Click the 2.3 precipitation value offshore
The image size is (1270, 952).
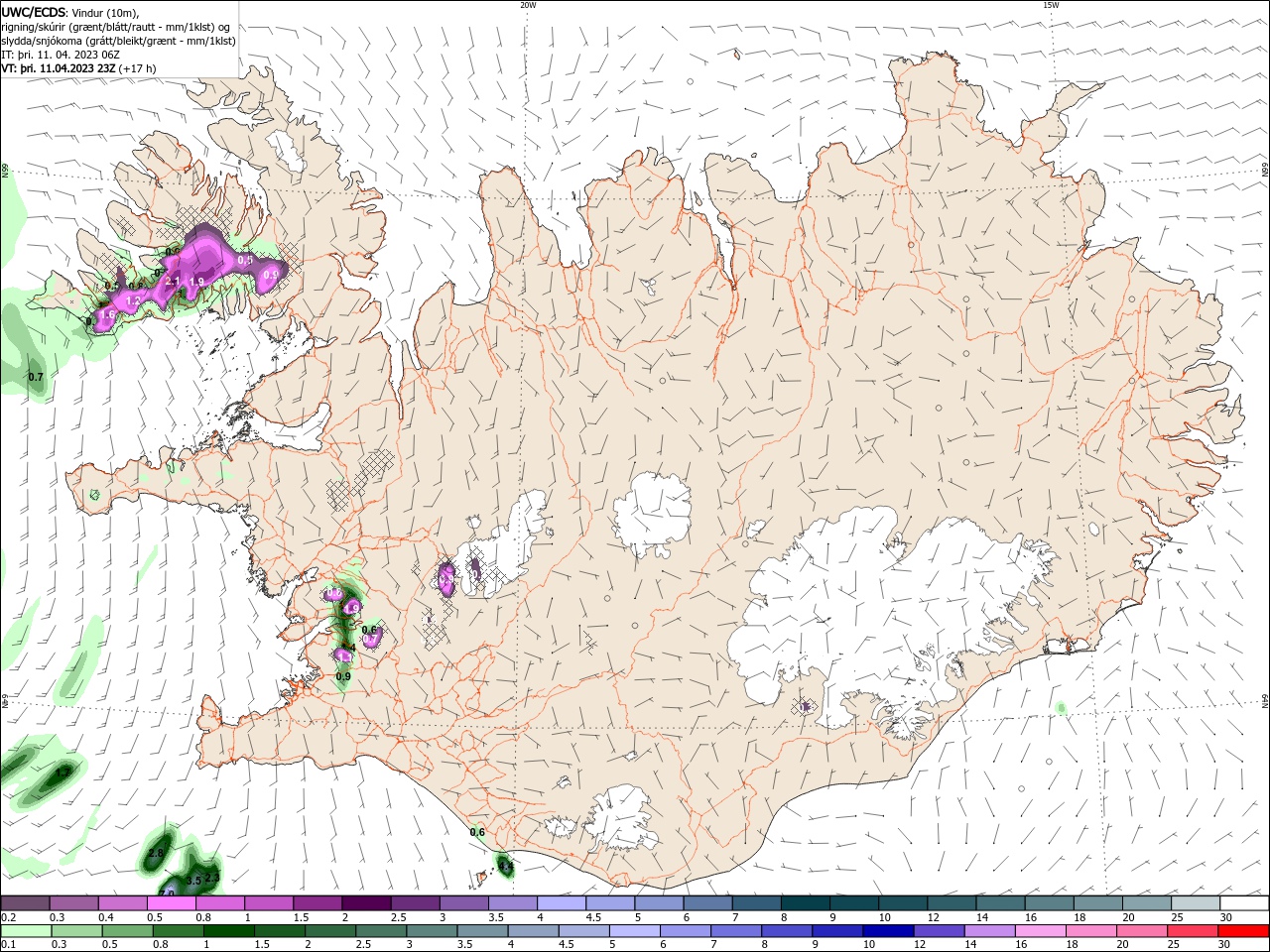click(x=211, y=878)
